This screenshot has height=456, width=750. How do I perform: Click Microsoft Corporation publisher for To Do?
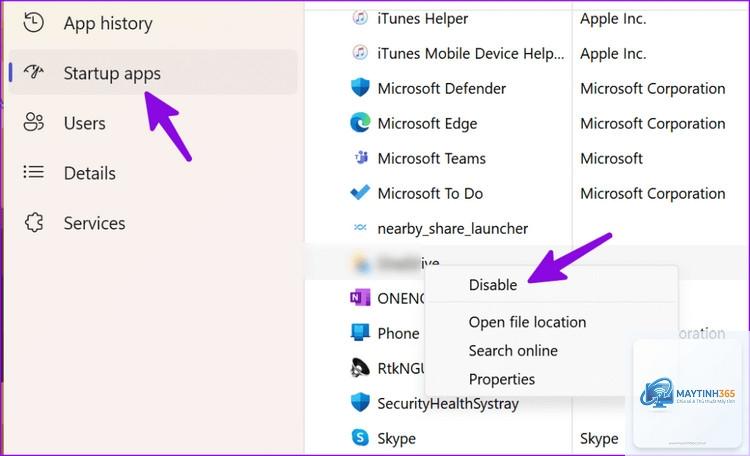(x=652, y=193)
